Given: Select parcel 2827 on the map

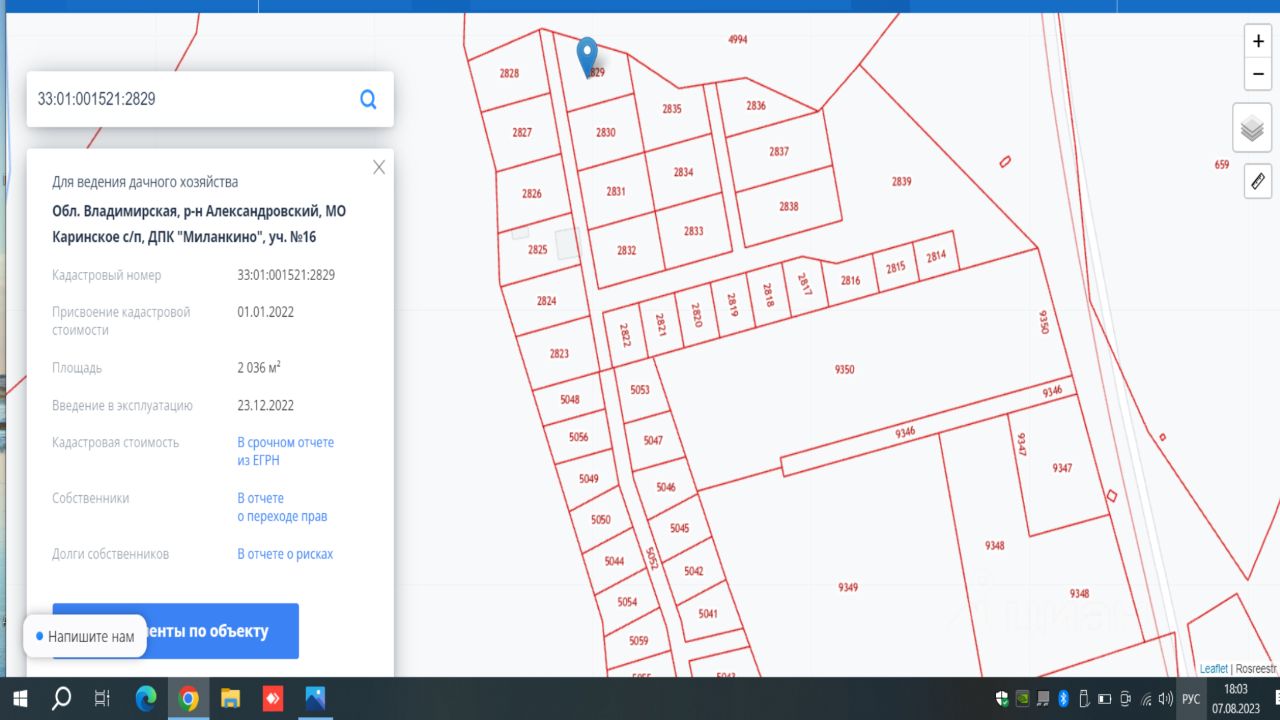Looking at the screenshot, I should [522, 133].
